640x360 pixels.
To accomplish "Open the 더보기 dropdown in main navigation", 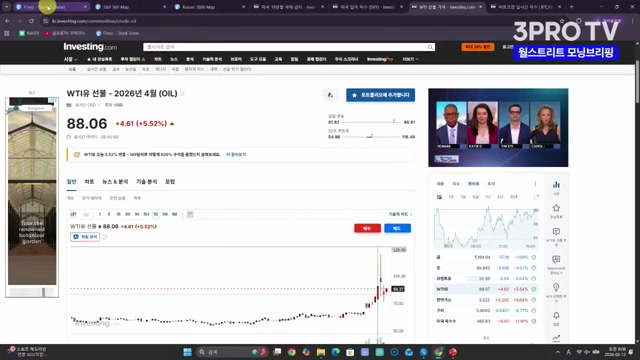I will tap(410, 60).
